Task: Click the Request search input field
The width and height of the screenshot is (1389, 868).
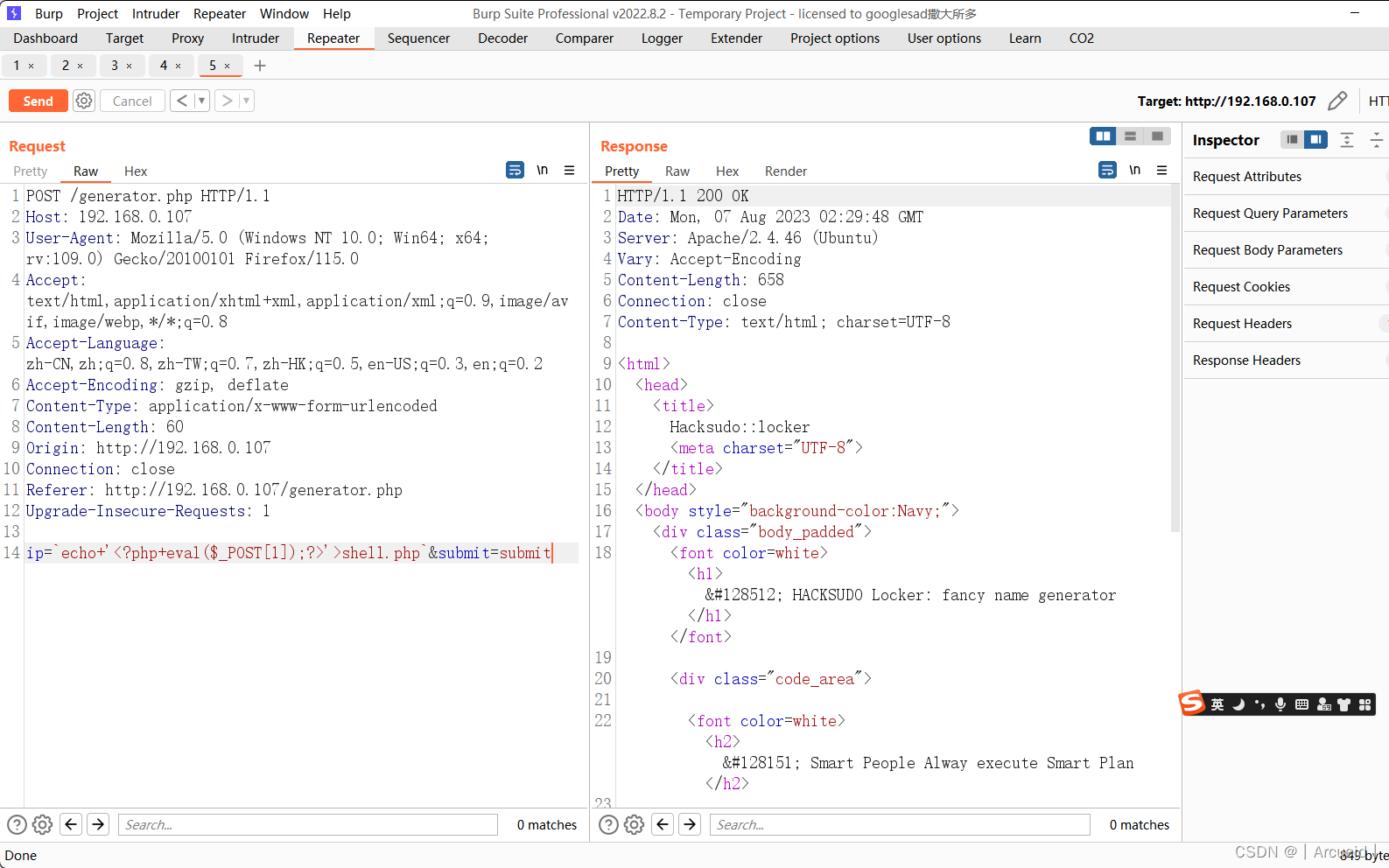Action: point(308,824)
